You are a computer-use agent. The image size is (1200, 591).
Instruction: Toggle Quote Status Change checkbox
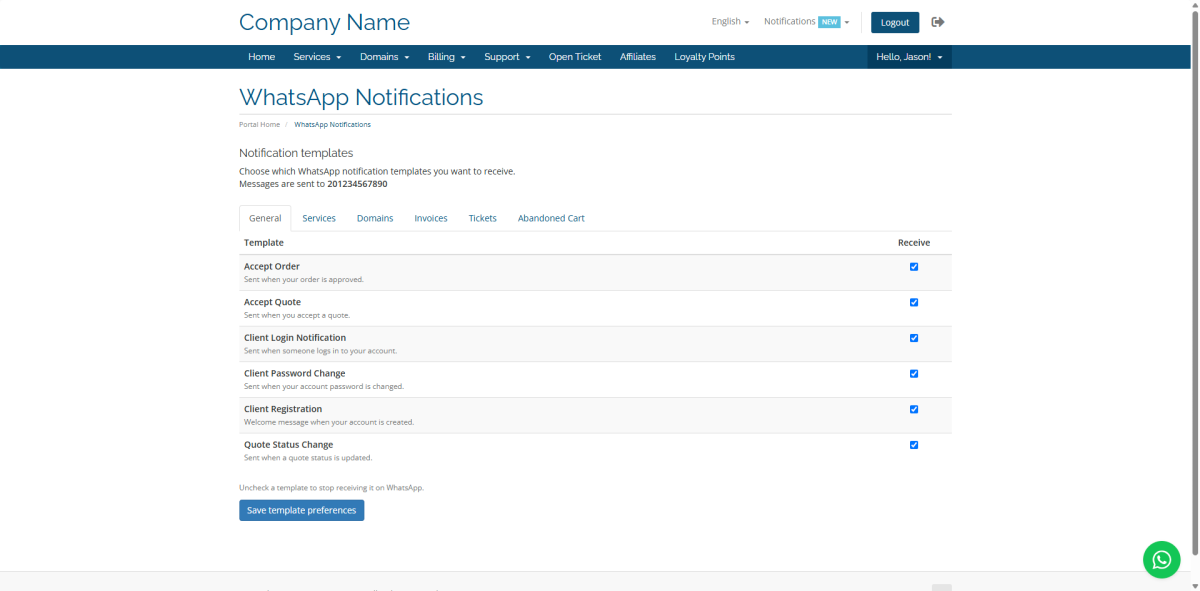tap(914, 445)
